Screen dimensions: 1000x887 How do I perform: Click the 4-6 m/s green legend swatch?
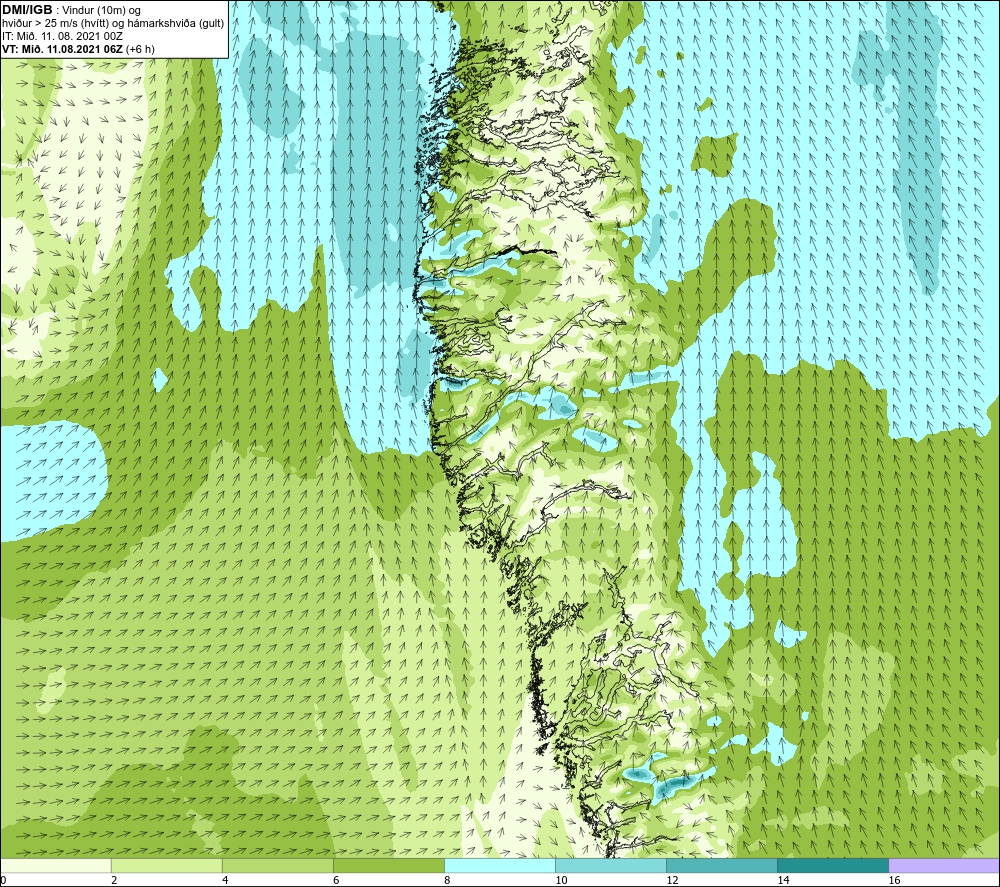pyautogui.click(x=277, y=865)
